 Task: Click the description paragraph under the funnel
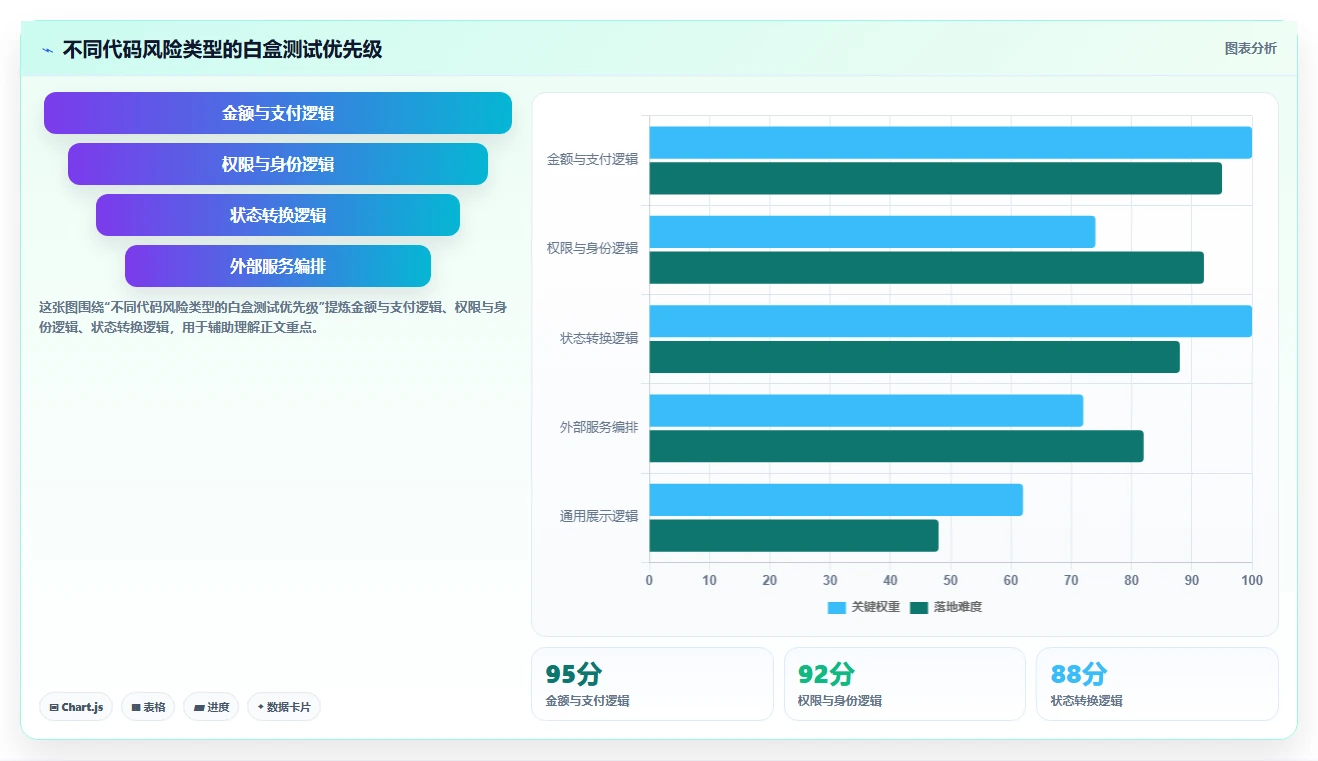tap(273, 317)
